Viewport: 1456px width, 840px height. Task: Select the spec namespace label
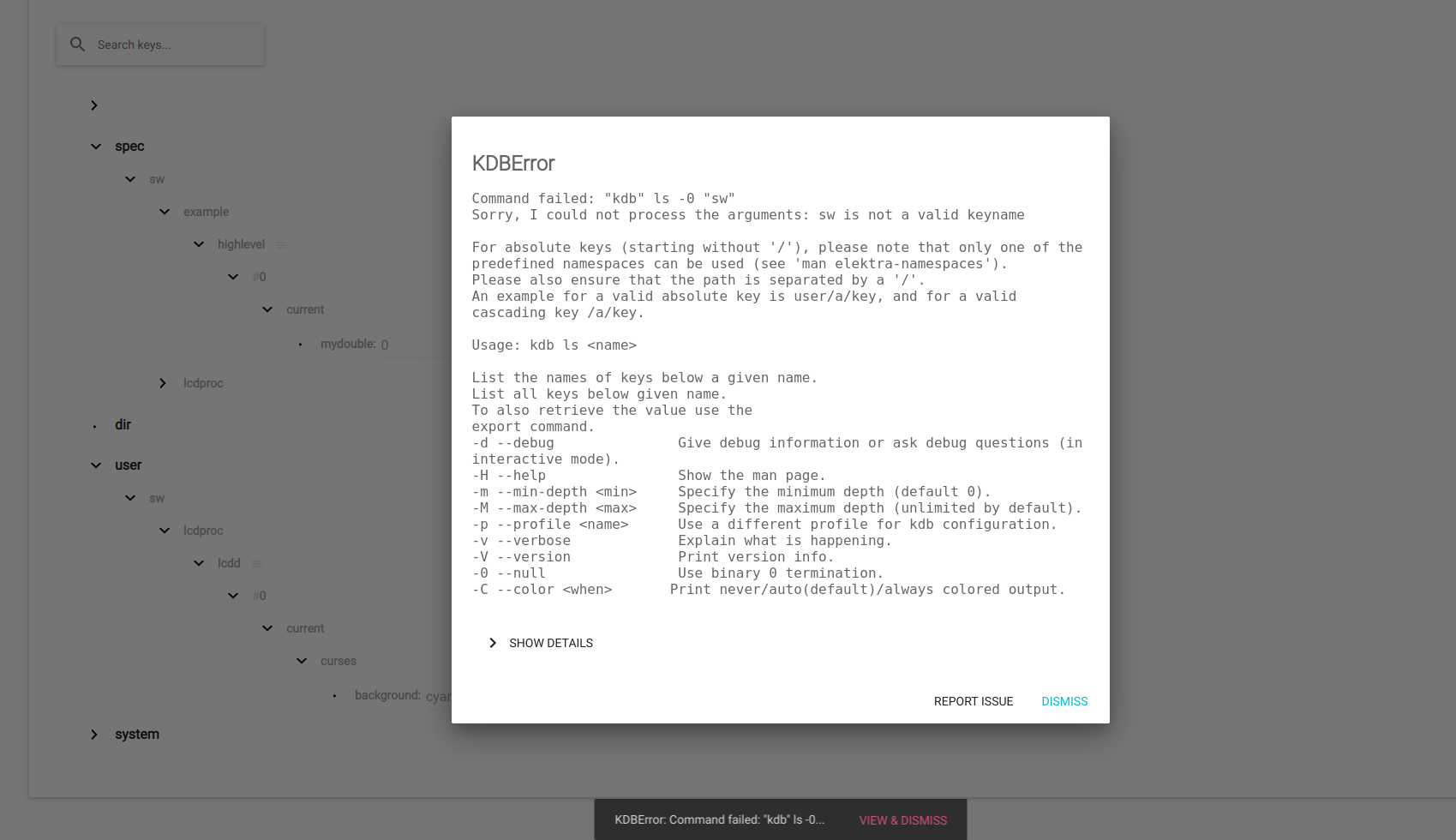[129, 147]
